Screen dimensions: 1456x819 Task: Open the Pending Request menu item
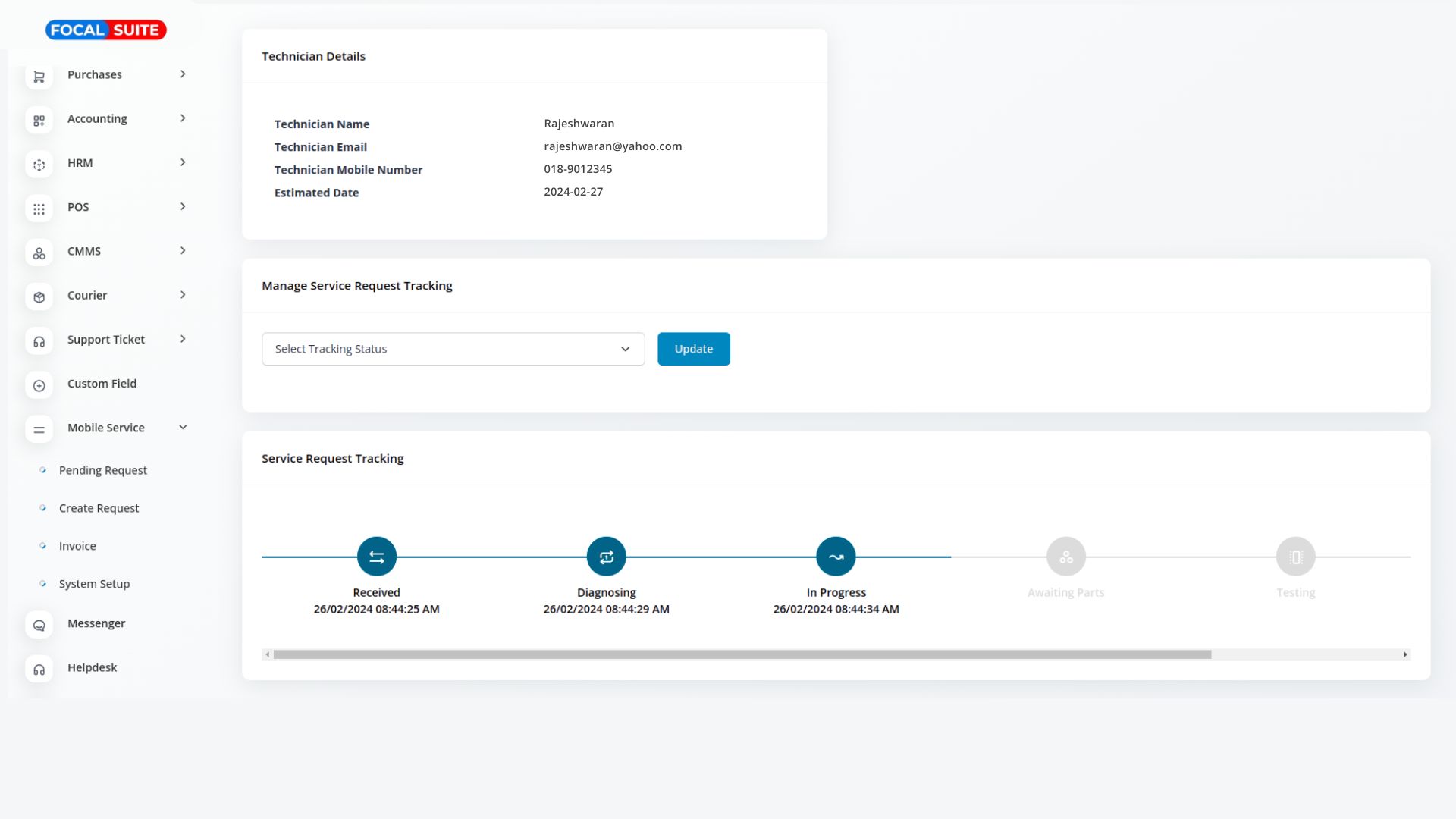(102, 470)
